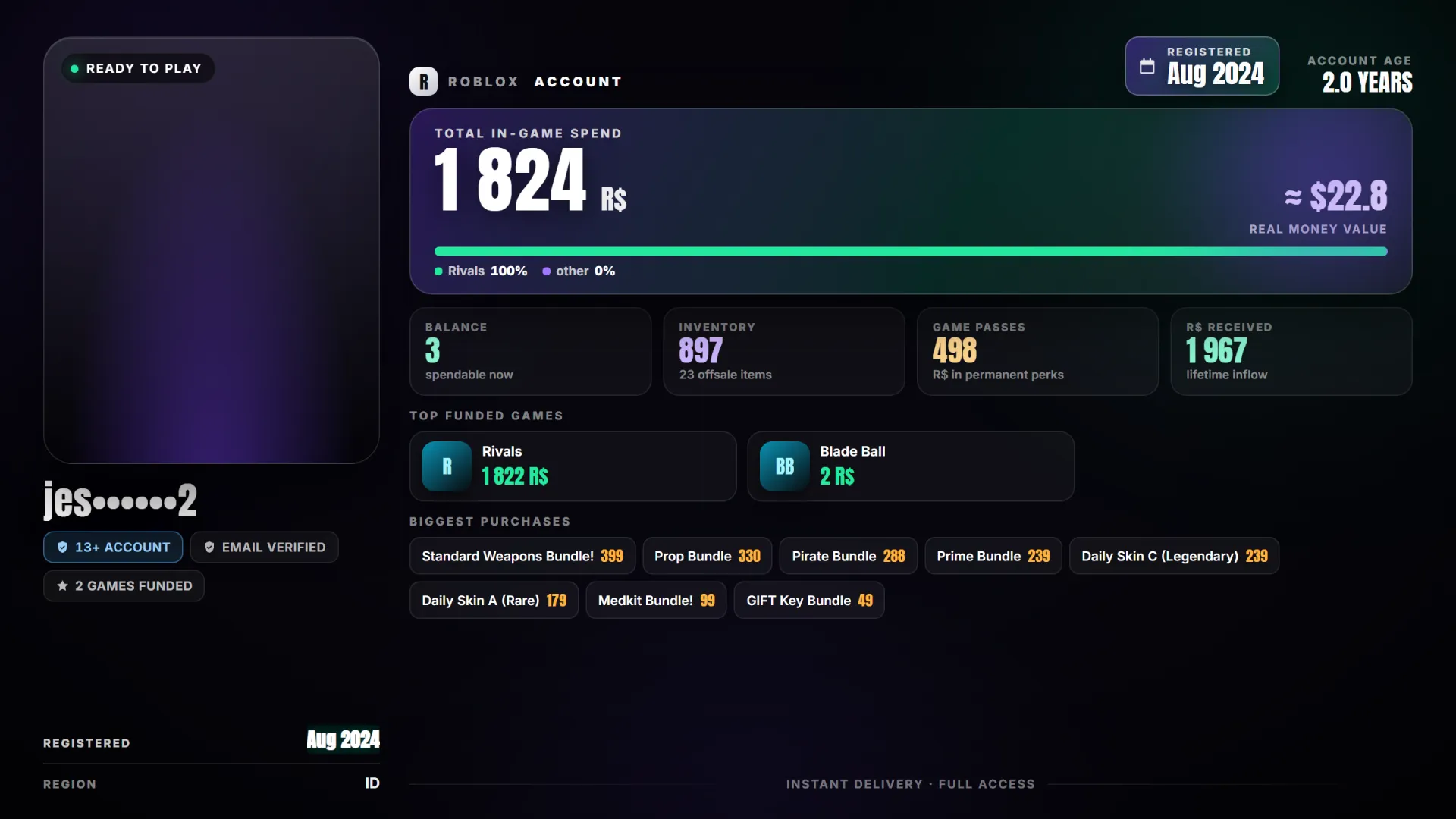Screen dimensions: 1456x819
Task: Click the Ready To Play status pill
Action: point(138,68)
